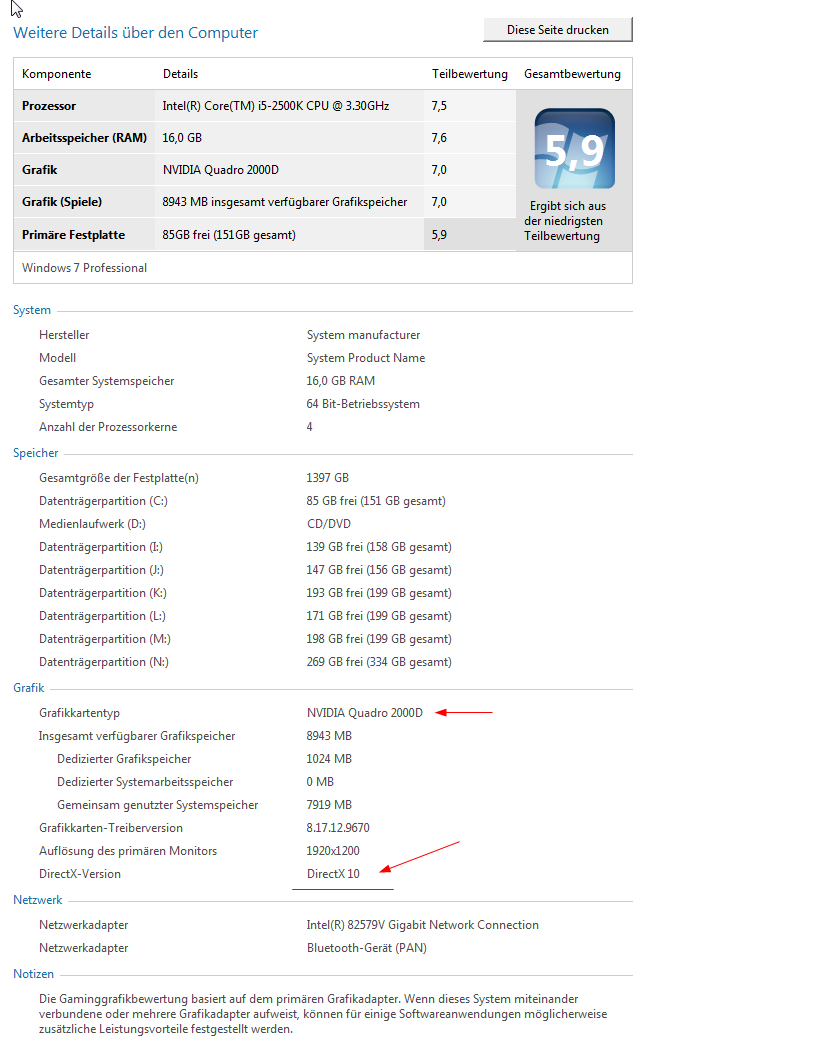This screenshot has width=834, height=1063.
Task: Click the 'System' section heading
Action: tap(32, 310)
